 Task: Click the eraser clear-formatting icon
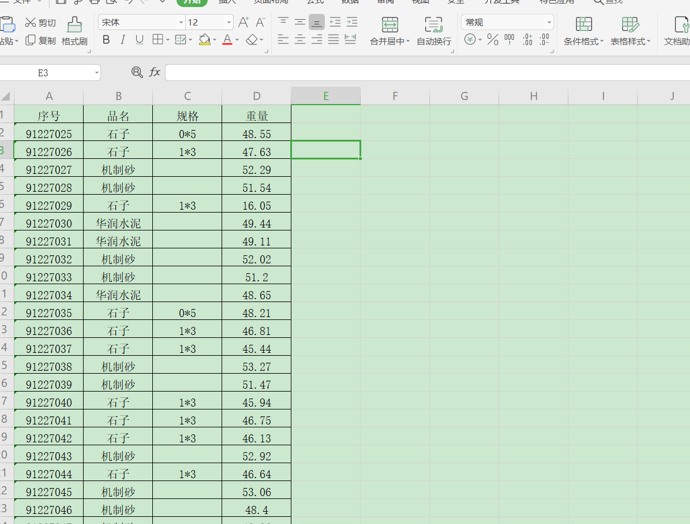pyautogui.click(x=252, y=40)
